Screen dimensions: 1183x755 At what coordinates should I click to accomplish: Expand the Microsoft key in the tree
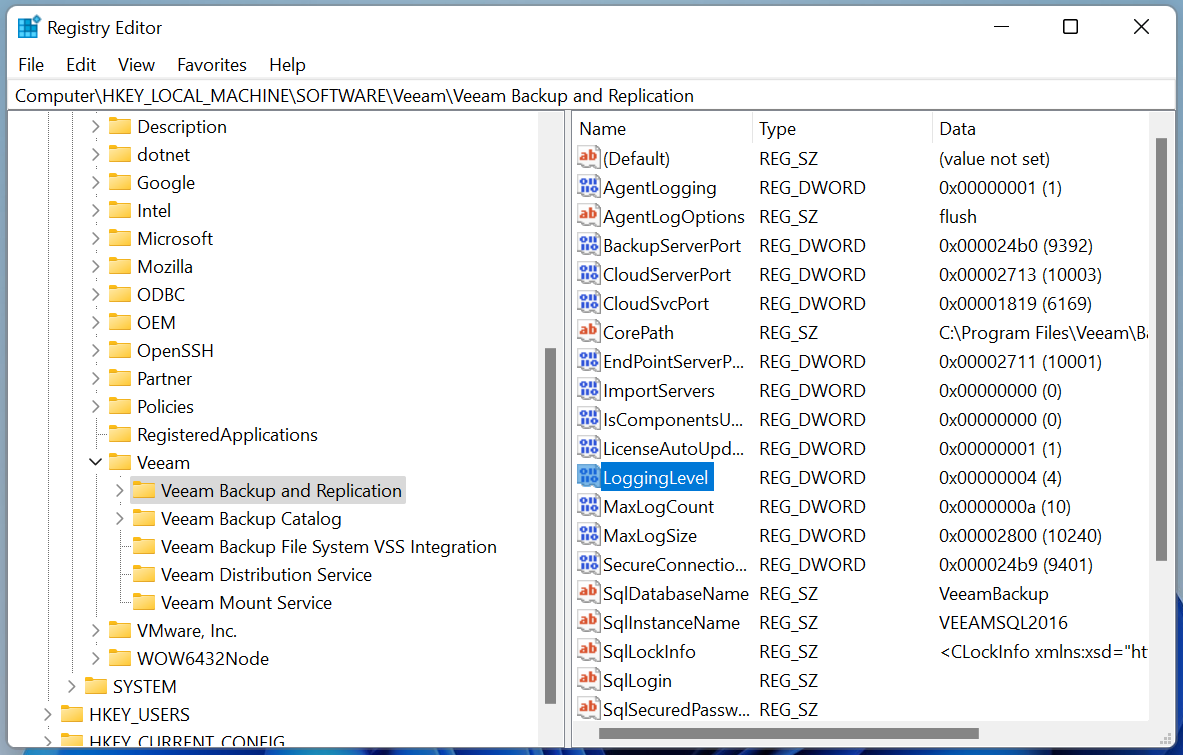click(96, 238)
